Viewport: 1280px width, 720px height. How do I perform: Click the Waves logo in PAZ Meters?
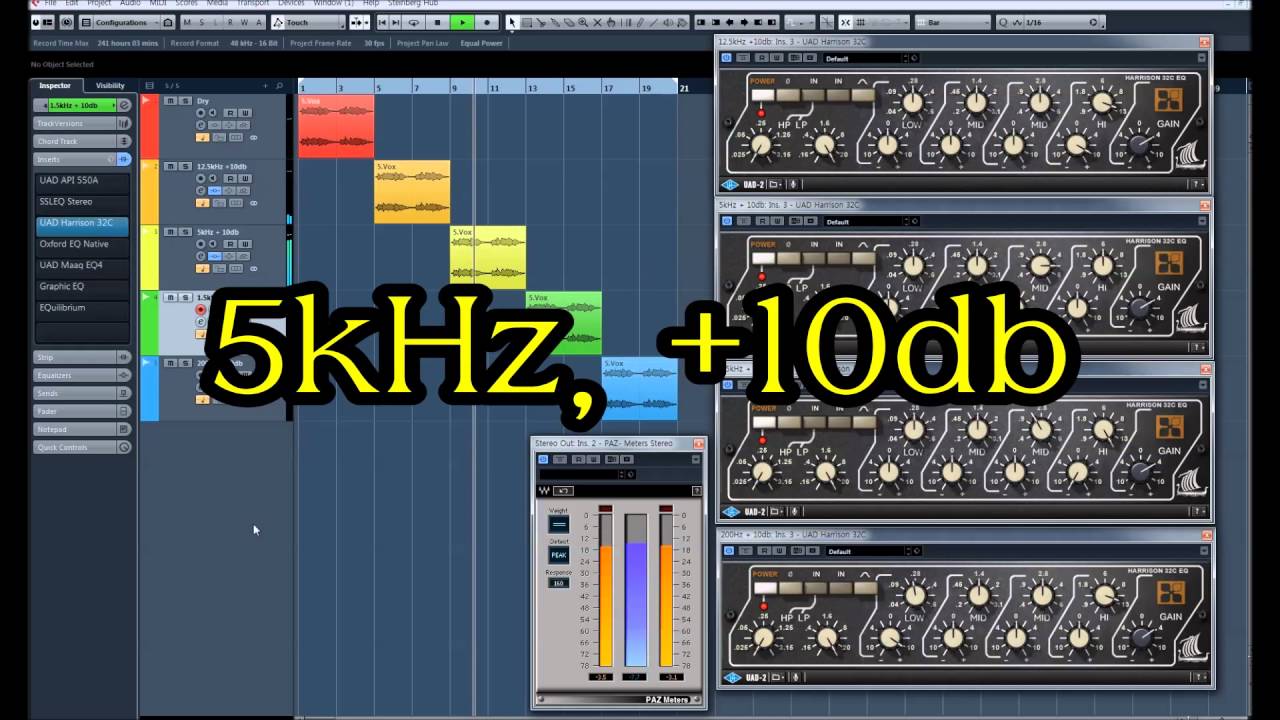(x=543, y=491)
